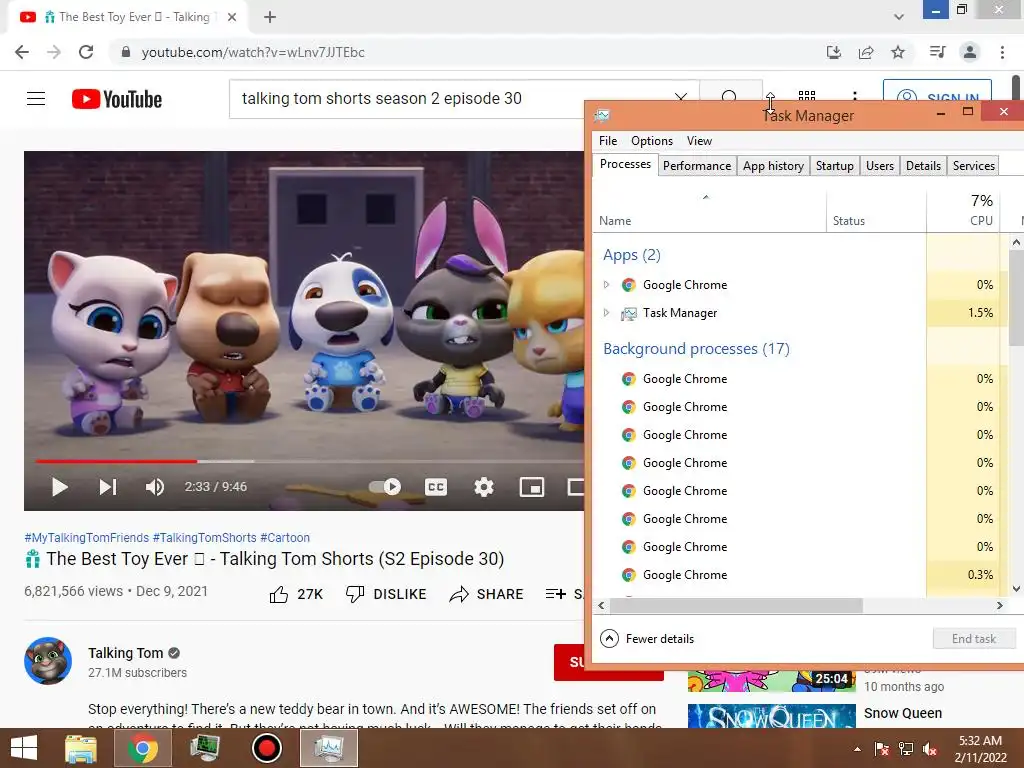Expand Task Manager app row
1024x768 pixels.
pyautogui.click(x=606, y=313)
